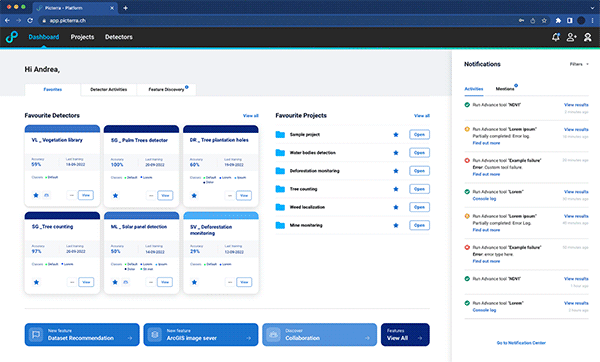Expand browser tab search chevron
The width and height of the screenshot is (600, 362).
[x=592, y=8]
